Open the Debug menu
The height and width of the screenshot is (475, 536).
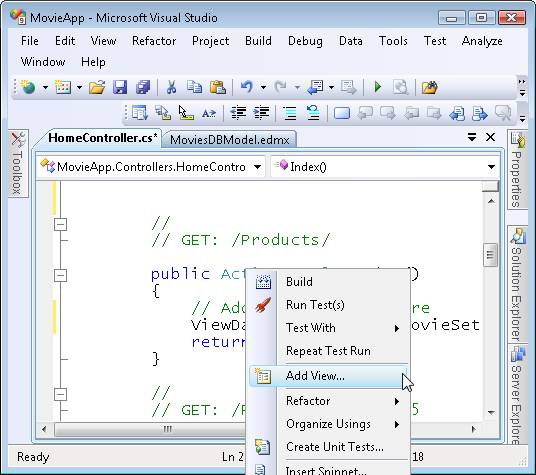coord(305,41)
